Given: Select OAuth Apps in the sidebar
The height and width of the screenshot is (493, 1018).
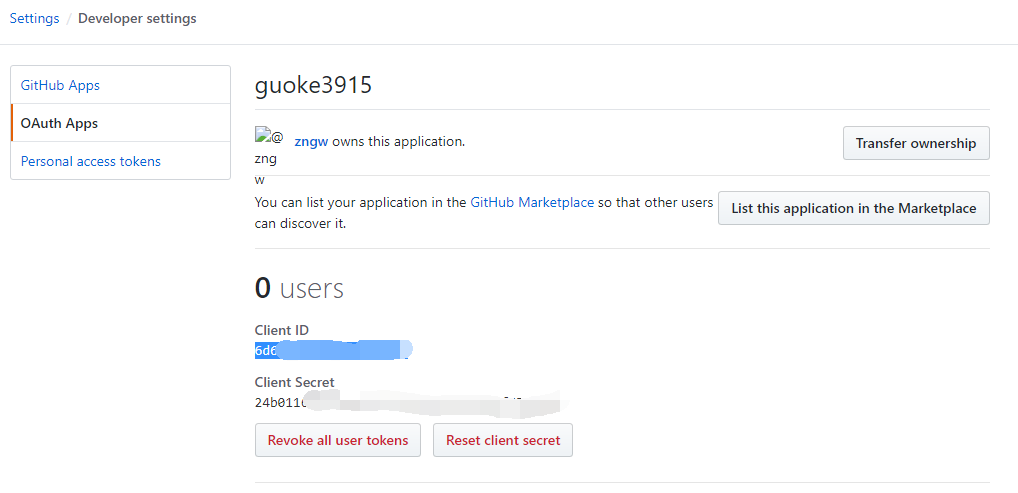Looking at the screenshot, I should click(59, 123).
